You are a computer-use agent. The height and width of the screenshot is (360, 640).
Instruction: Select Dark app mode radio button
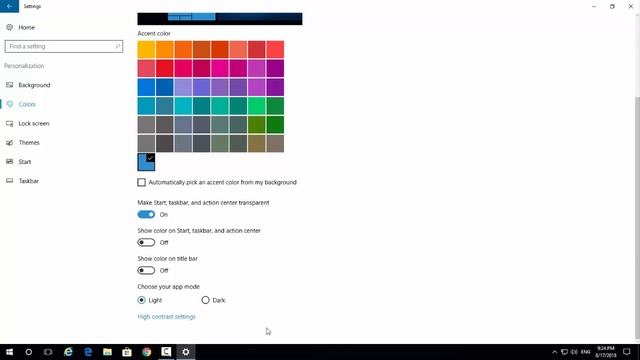pyautogui.click(x=205, y=300)
